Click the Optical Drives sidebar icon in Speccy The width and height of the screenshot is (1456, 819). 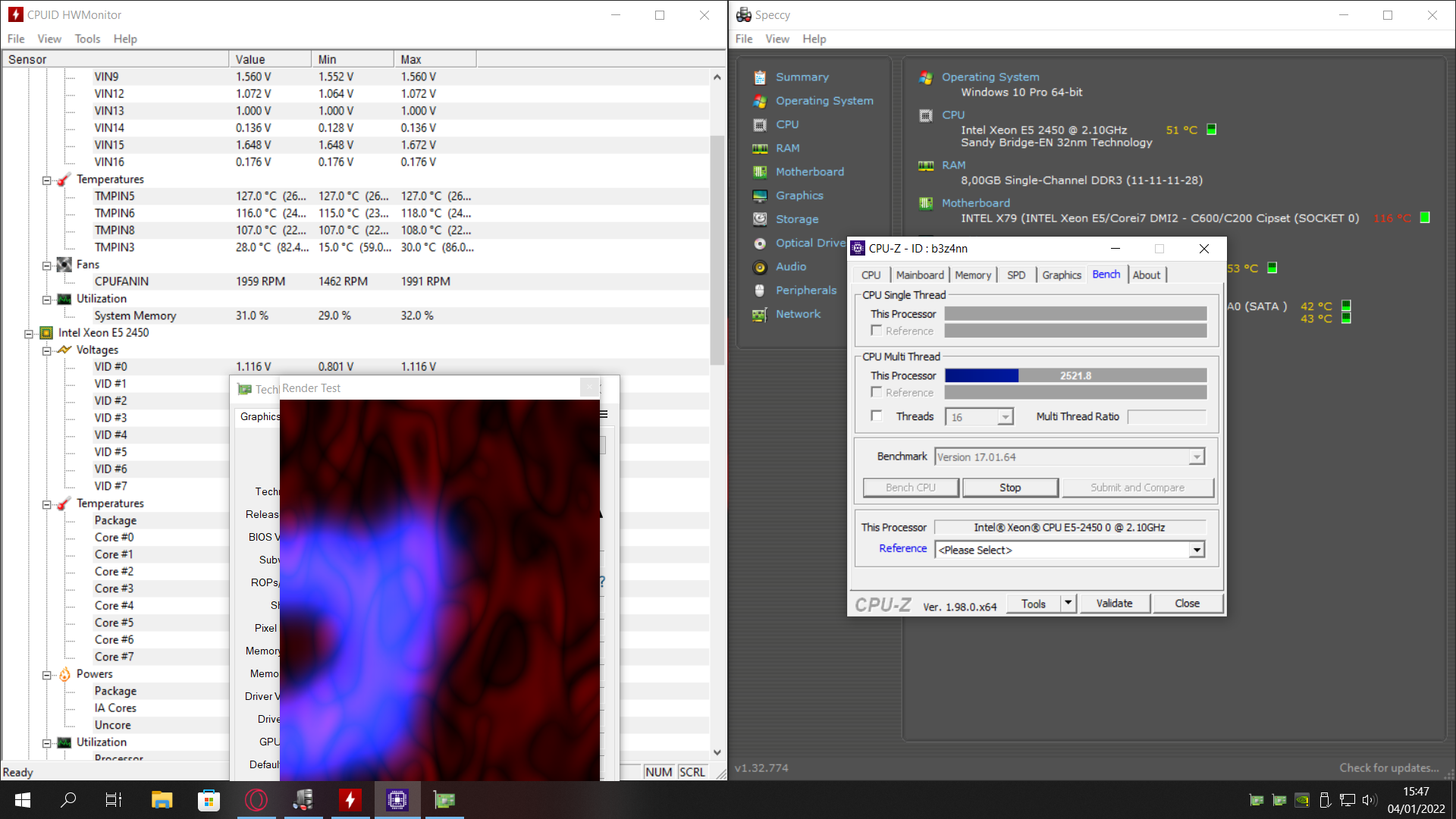pyautogui.click(x=759, y=243)
